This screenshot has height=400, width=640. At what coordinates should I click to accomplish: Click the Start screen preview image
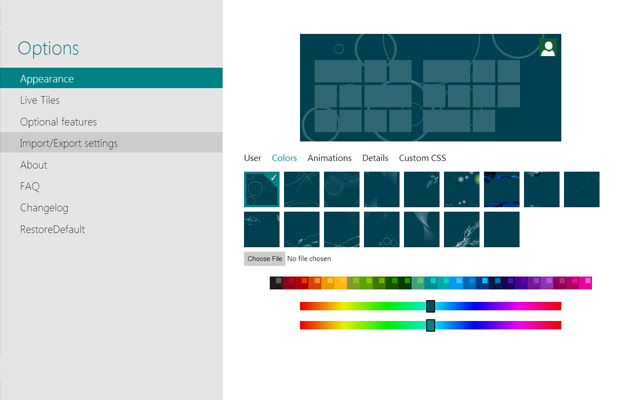click(x=430, y=87)
